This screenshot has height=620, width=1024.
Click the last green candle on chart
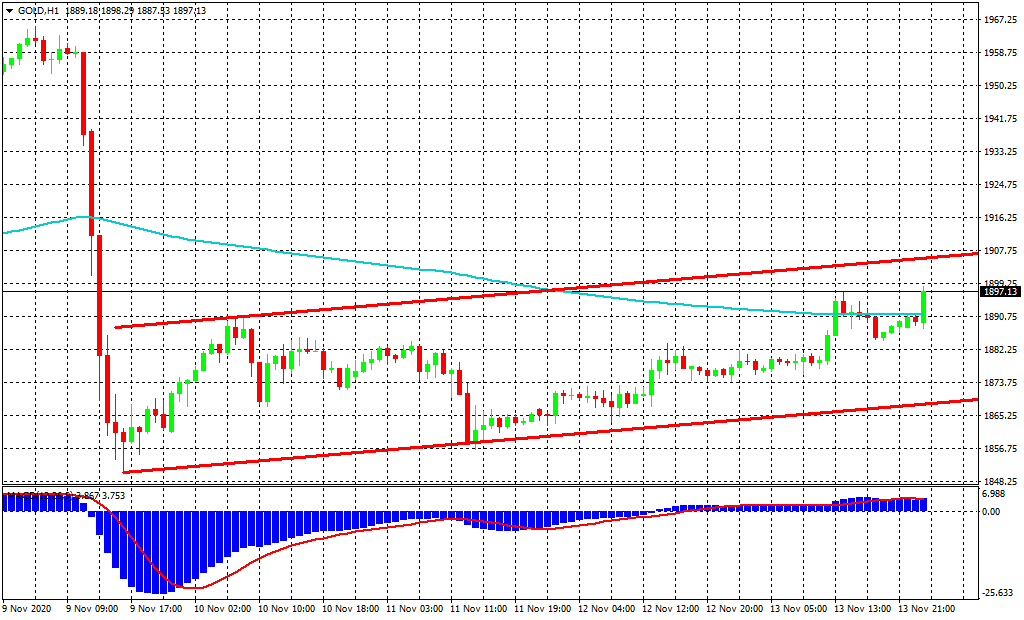pyautogui.click(x=924, y=307)
